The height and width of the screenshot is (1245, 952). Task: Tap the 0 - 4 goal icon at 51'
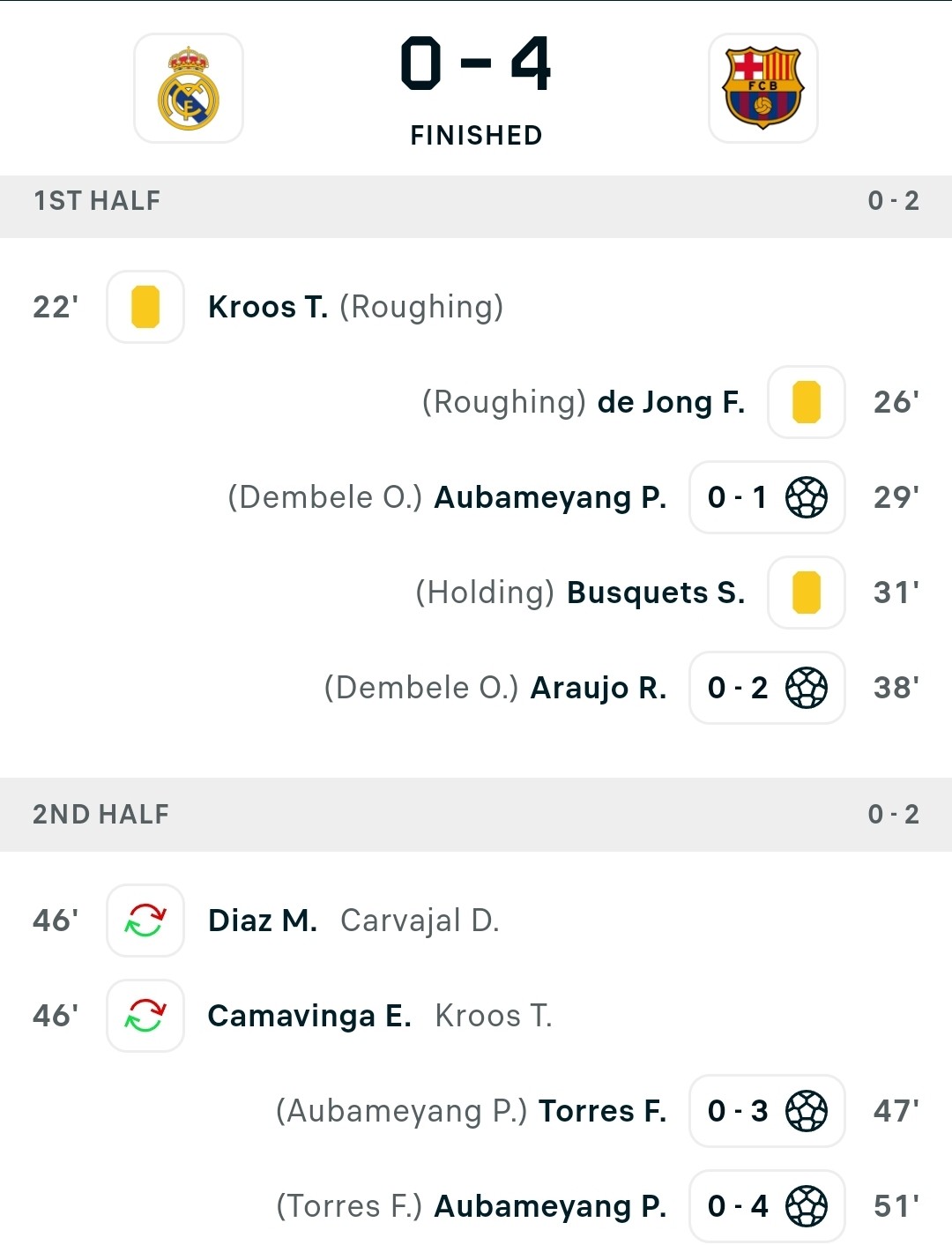(767, 1206)
